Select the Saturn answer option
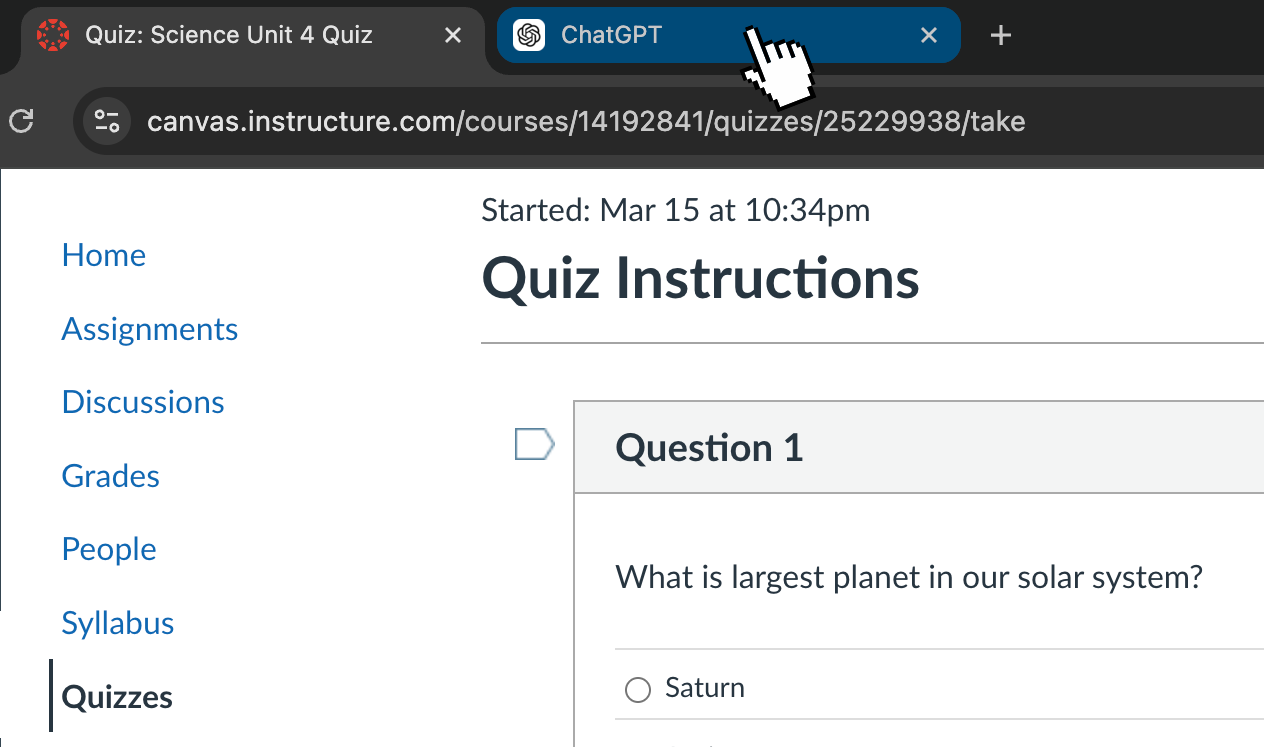The width and height of the screenshot is (1264, 747). (637, 690)
